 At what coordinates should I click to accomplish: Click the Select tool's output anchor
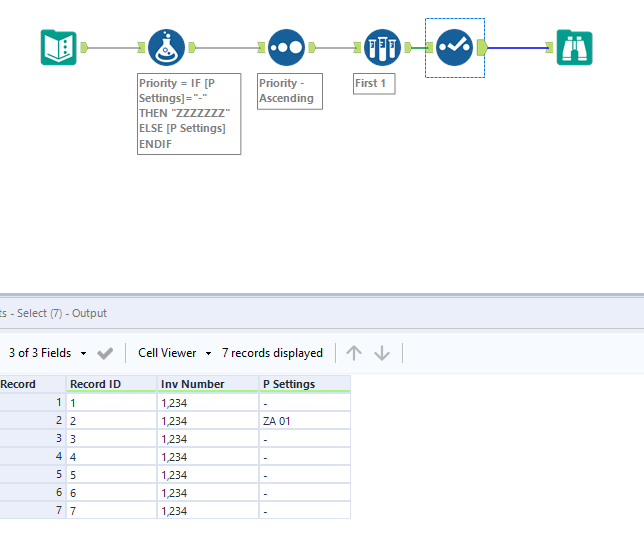[x=482, y=47]
